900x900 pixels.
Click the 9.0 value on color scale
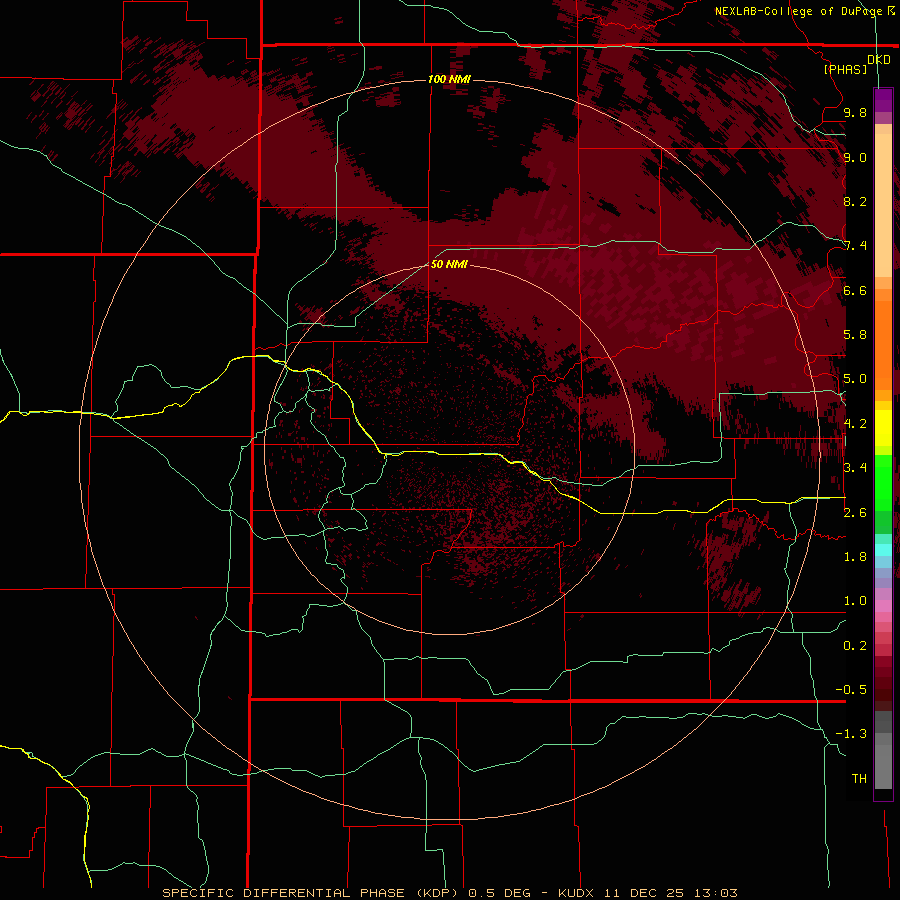pyautogui.click(x=855, y=157)
